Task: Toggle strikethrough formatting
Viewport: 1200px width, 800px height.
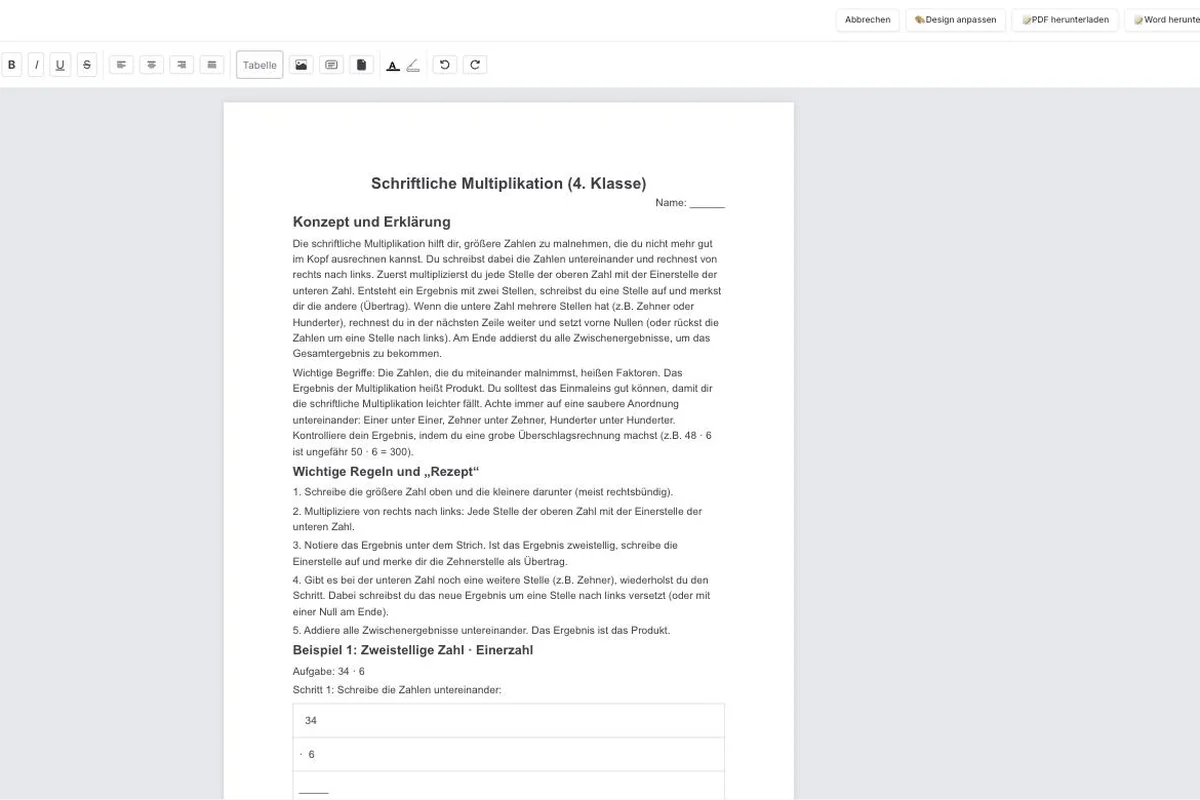Action: (87, 65)
